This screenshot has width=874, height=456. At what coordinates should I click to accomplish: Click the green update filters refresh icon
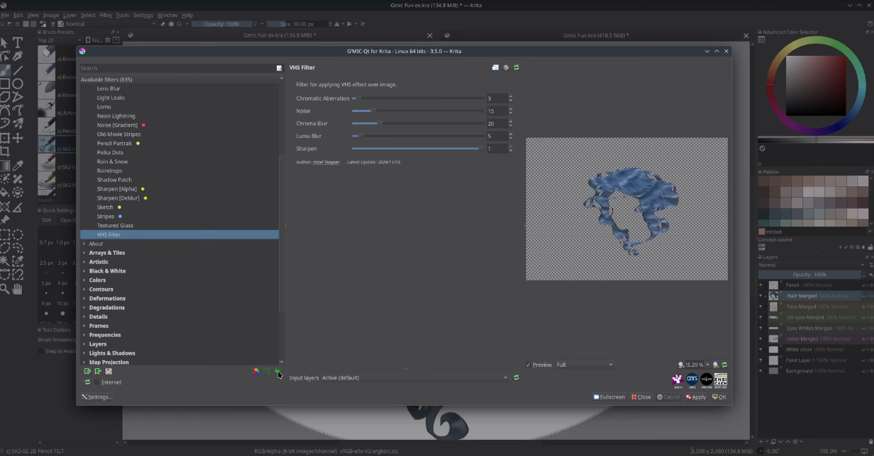point(88,382)
